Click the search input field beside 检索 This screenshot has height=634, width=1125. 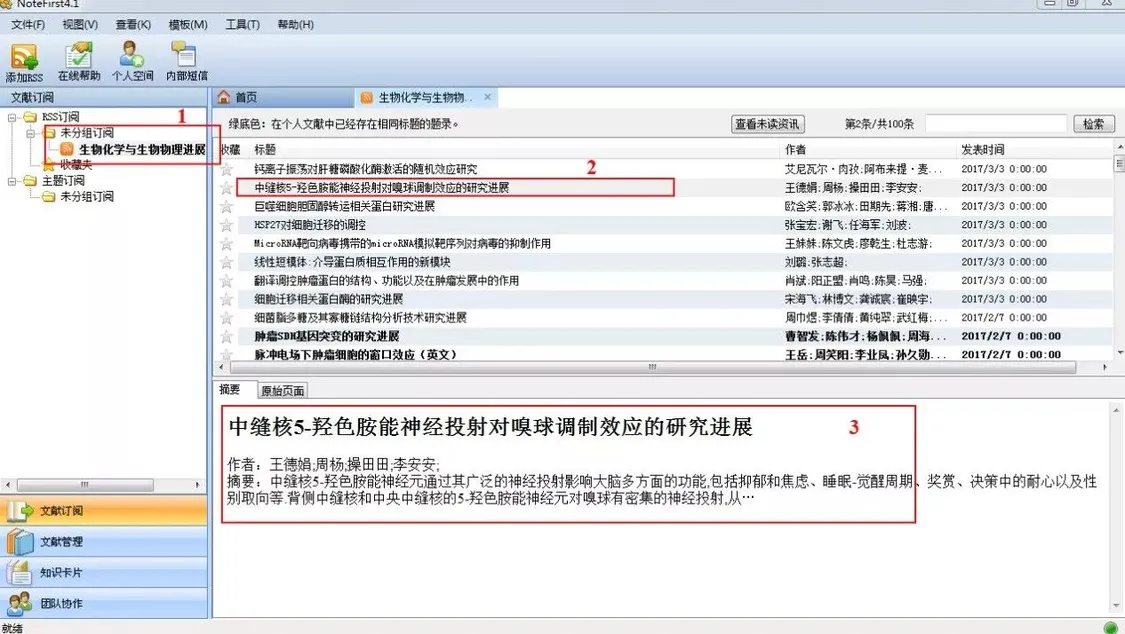[x=996, y=124]
